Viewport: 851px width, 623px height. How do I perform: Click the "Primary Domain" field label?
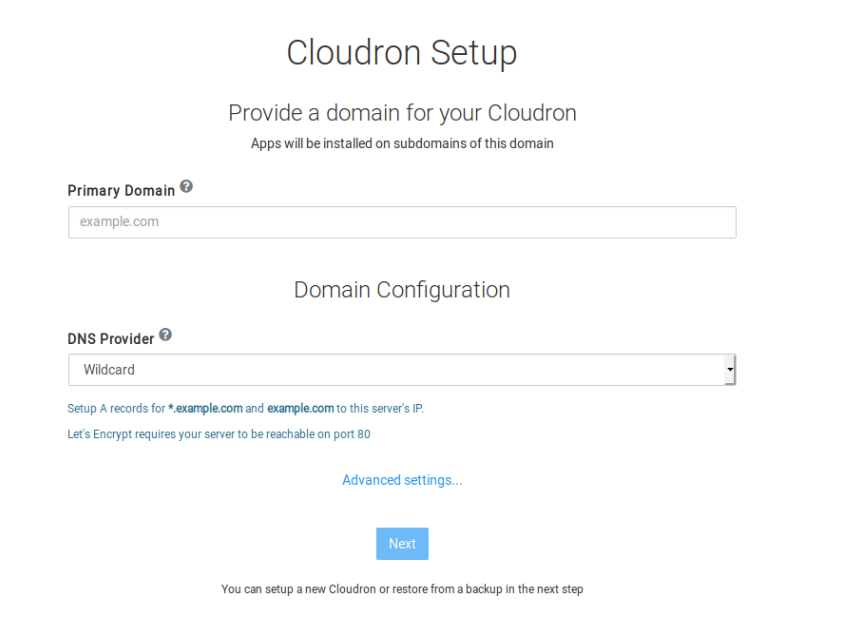121,191
